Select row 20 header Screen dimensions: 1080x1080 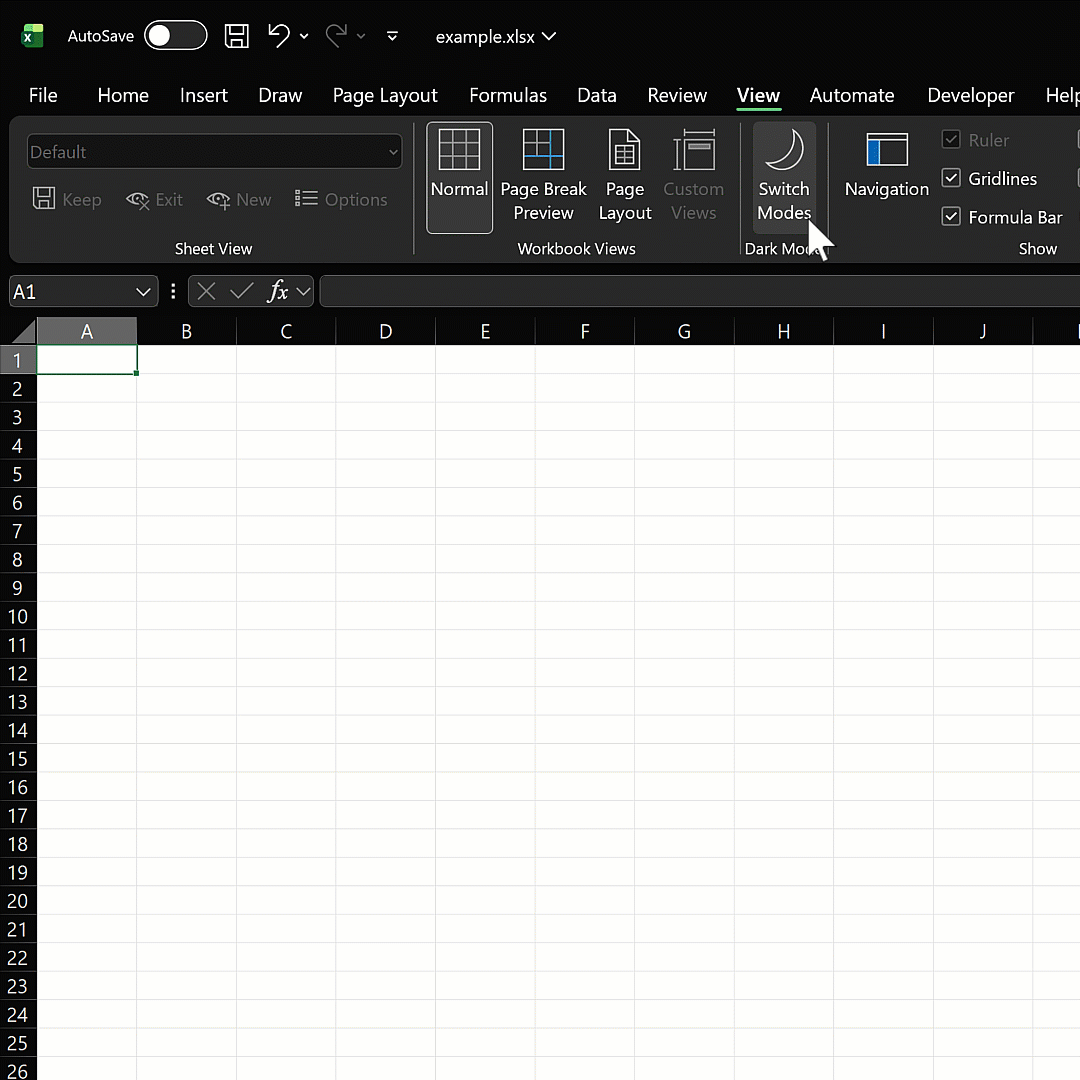click(18, 901)
